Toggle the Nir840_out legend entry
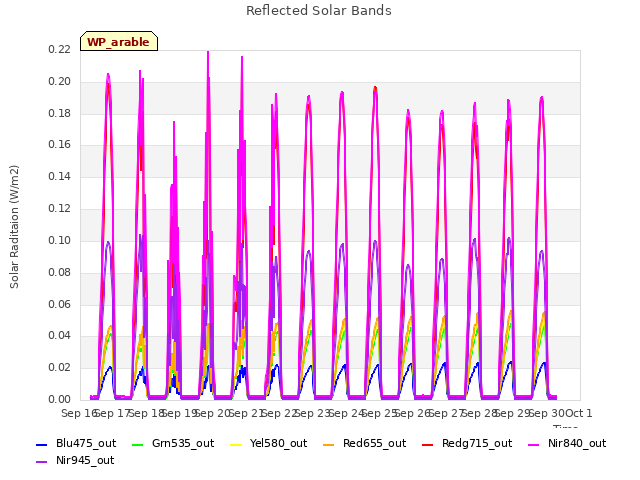The height and width of the screenshot is (480, 640). point(567,444)
